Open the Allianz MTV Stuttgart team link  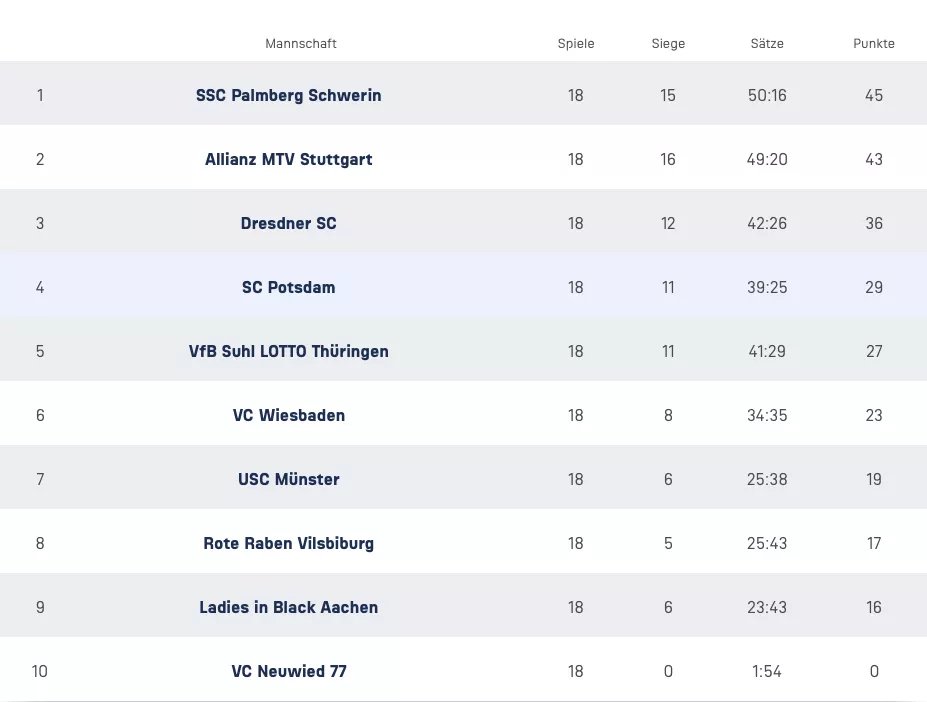click(288, 159)
